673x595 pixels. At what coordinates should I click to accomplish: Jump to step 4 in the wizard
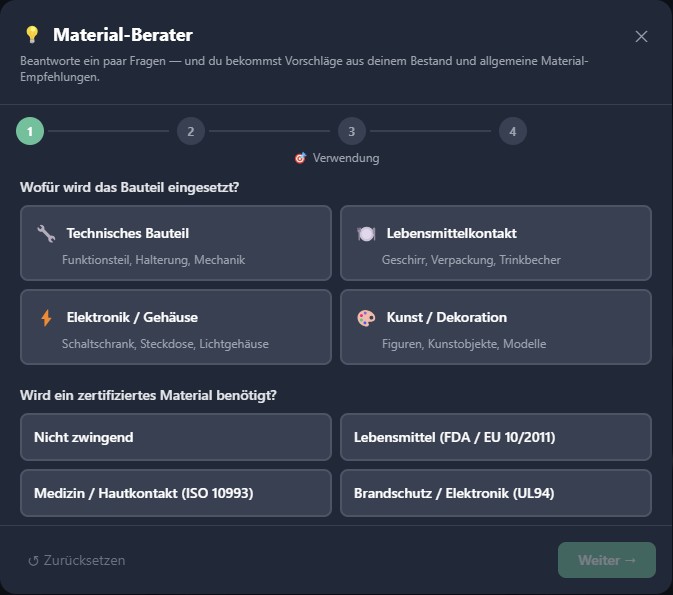tap(513, 131)
